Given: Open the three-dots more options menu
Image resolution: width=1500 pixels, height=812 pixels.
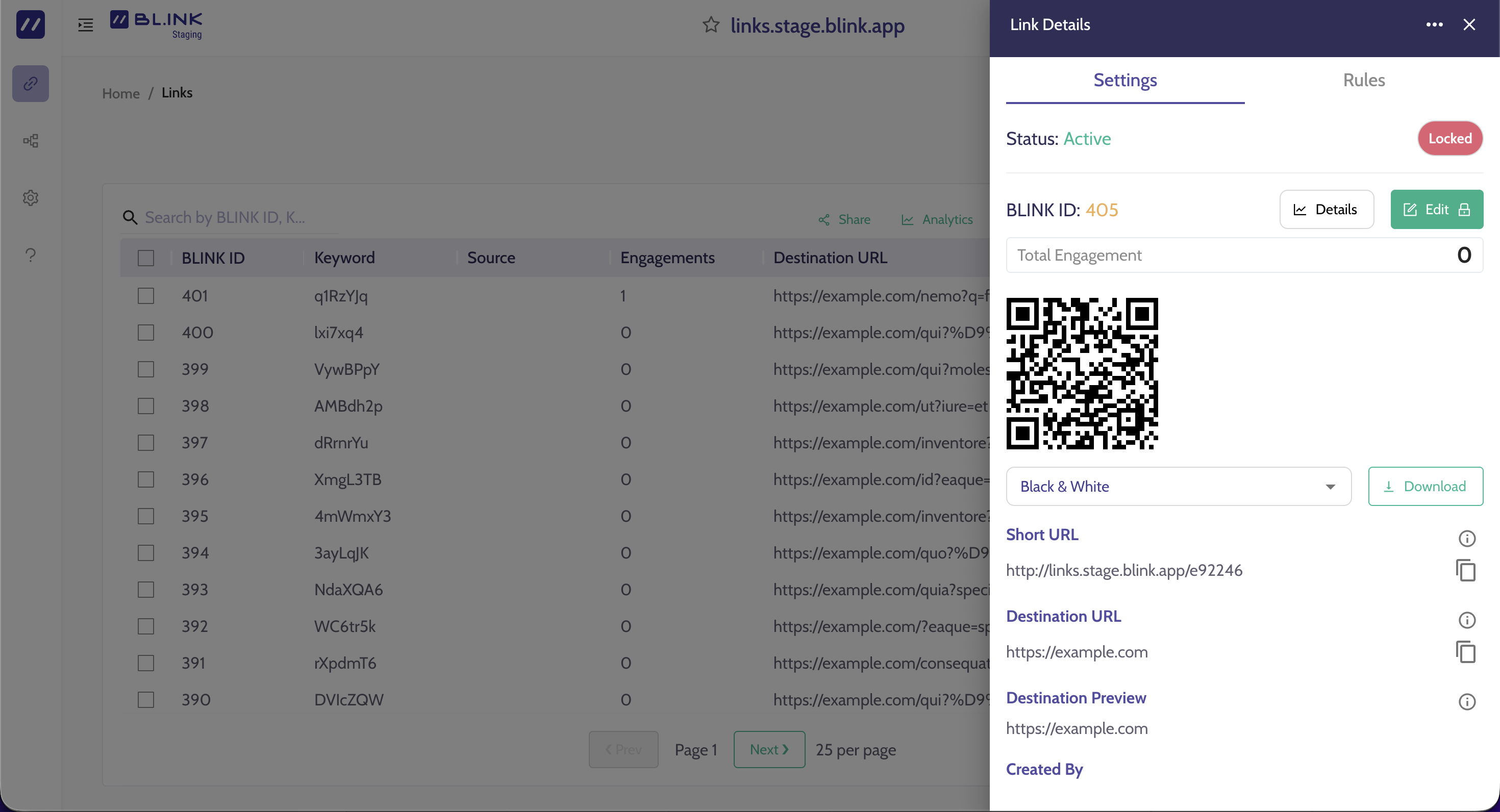Looking at the screenshot, I should [x=1434, y=24].
